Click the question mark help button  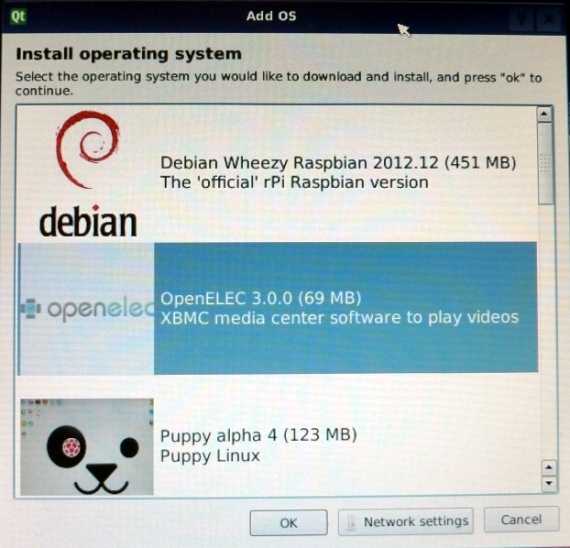[521, 20]
